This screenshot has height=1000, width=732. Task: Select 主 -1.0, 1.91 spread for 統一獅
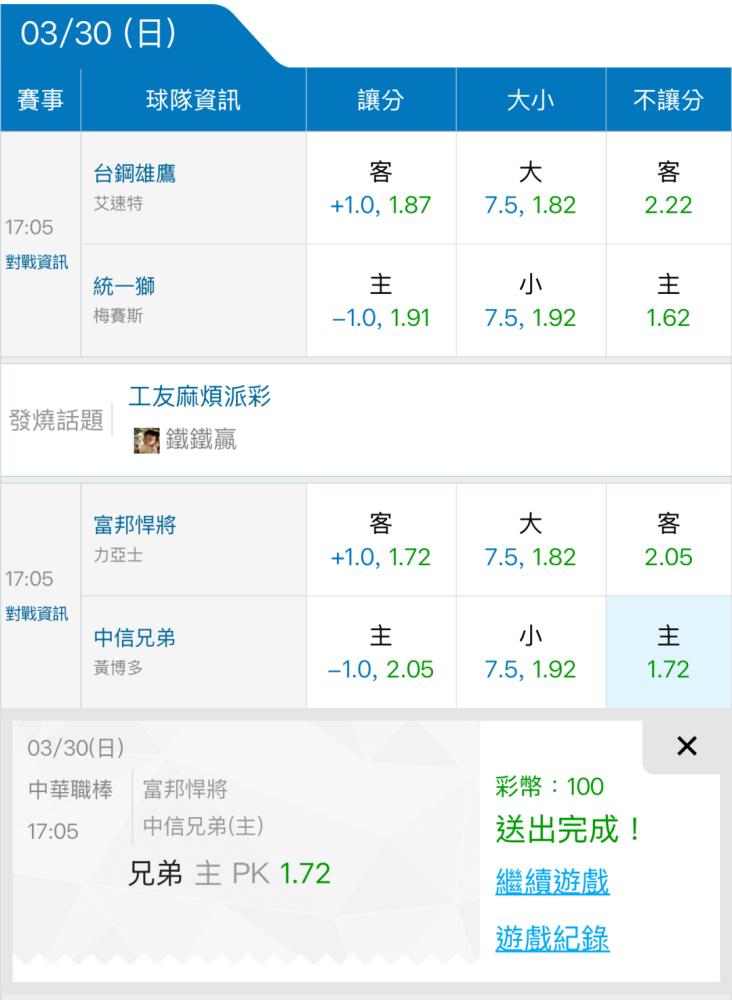coord(381,300)
